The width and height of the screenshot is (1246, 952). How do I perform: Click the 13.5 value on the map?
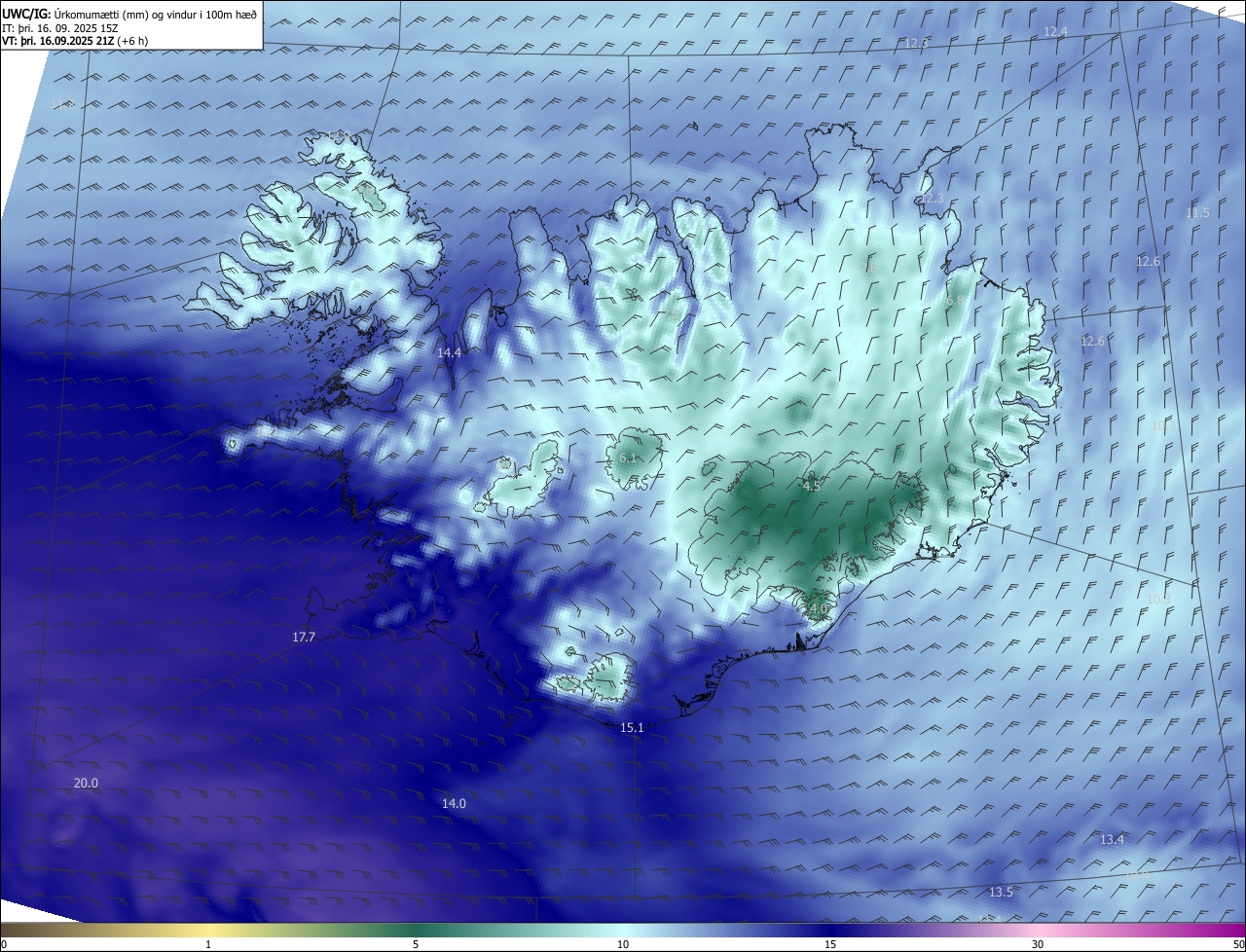click(1001, 893)
